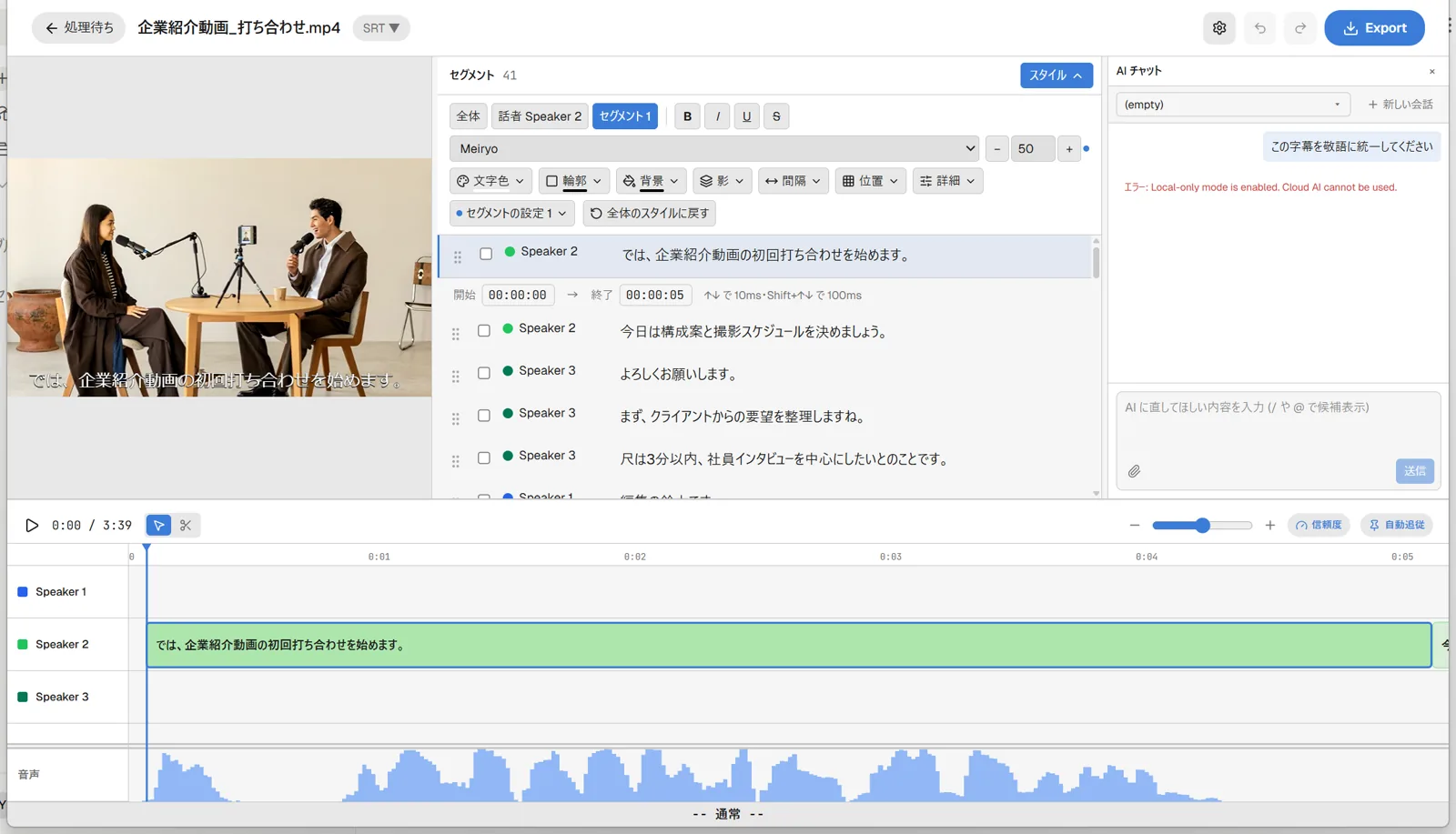The height and width of the screenshot is (834, 1456).
Task: Increase font size with plus button
Action: (1069, 149)
